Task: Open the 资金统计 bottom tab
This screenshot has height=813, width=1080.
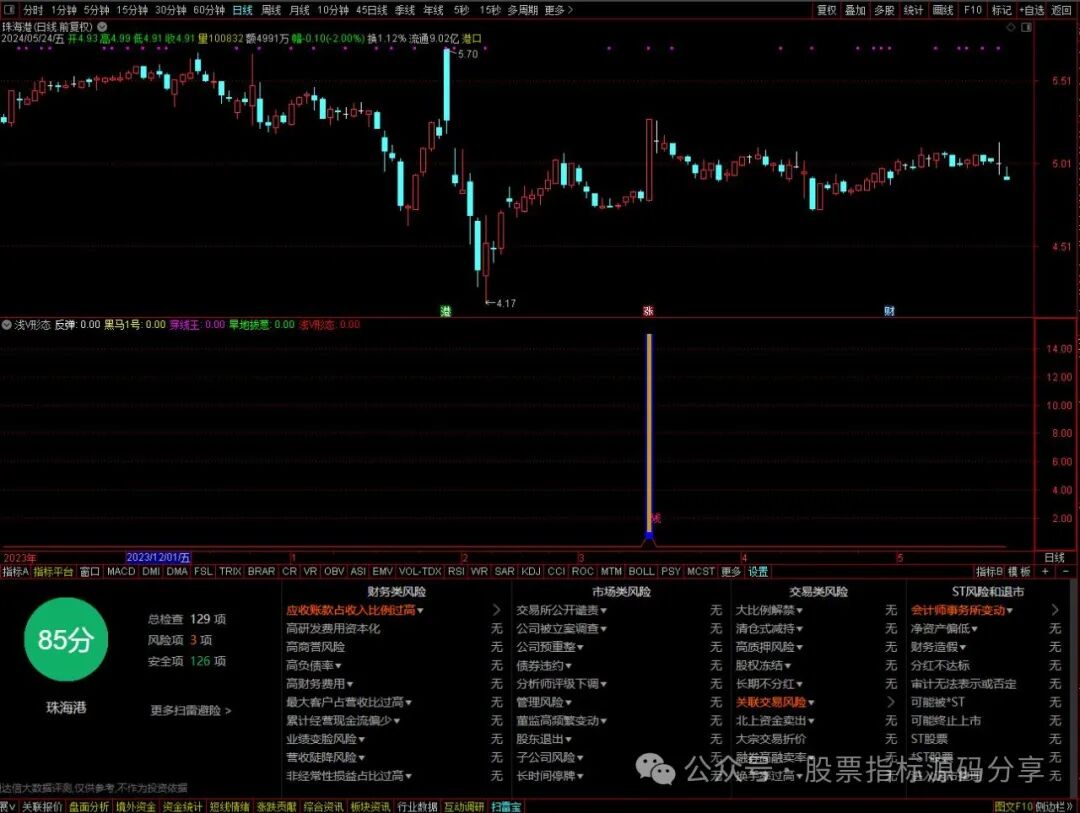Action: (x=183, y=806)
